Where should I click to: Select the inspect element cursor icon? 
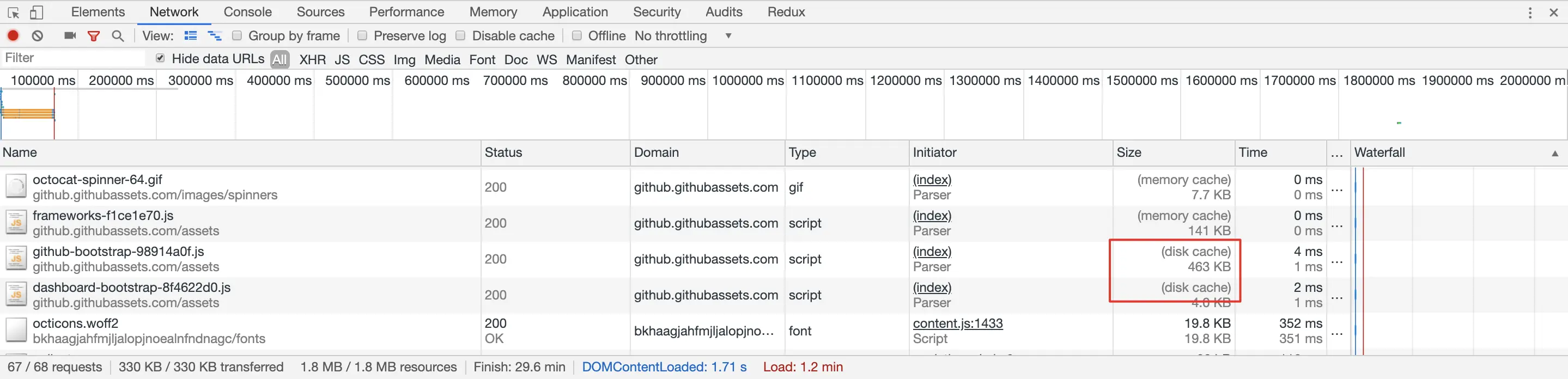point(14,12)
